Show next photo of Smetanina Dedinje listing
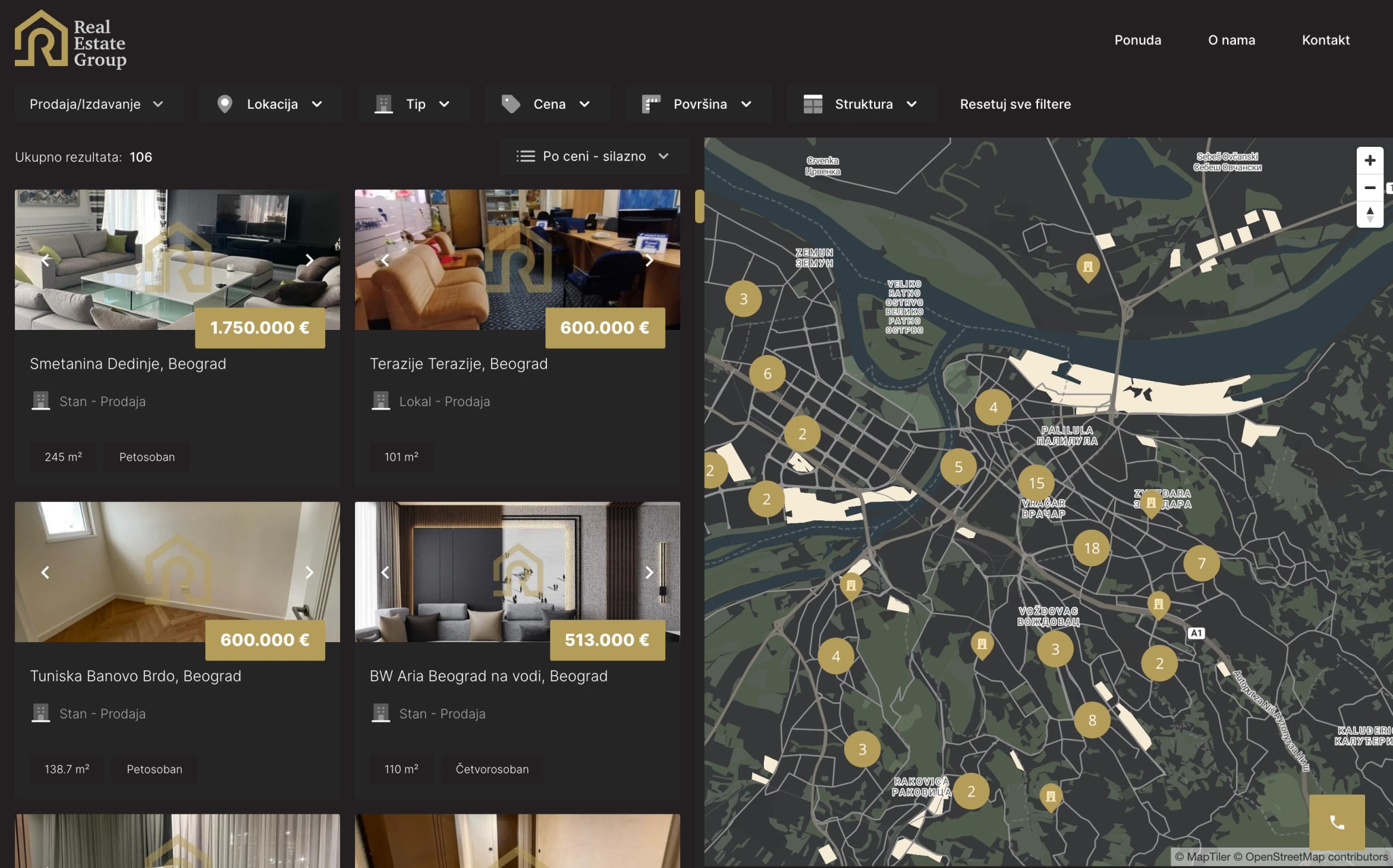This screenshot has width=1393, height=868. point(309,260)
